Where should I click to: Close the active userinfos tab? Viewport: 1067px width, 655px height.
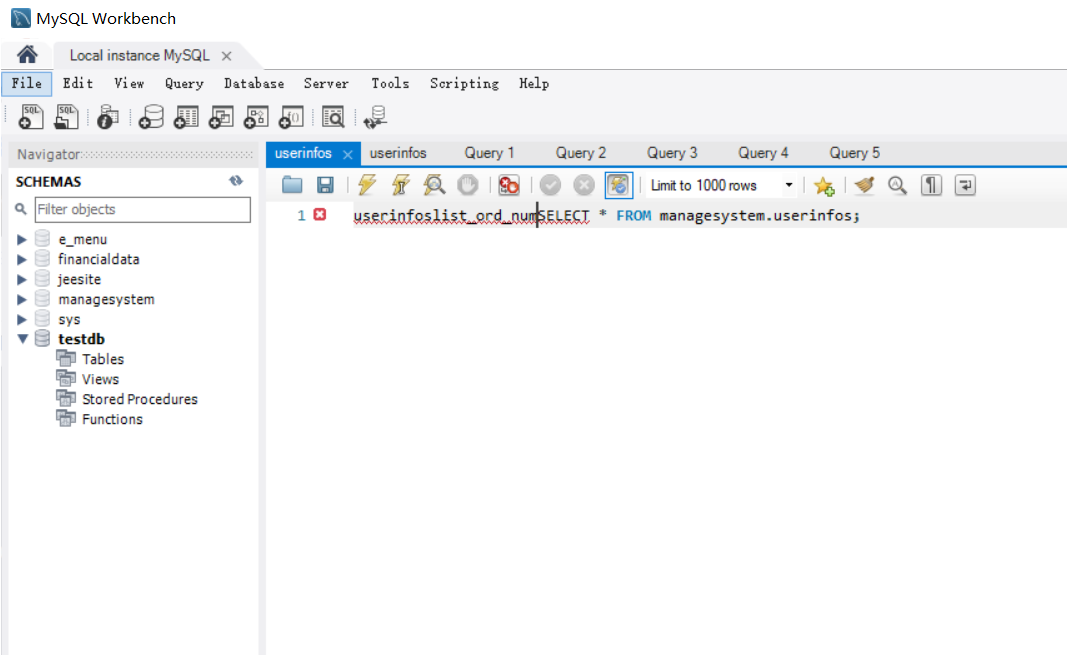click(x=348, y=154)
